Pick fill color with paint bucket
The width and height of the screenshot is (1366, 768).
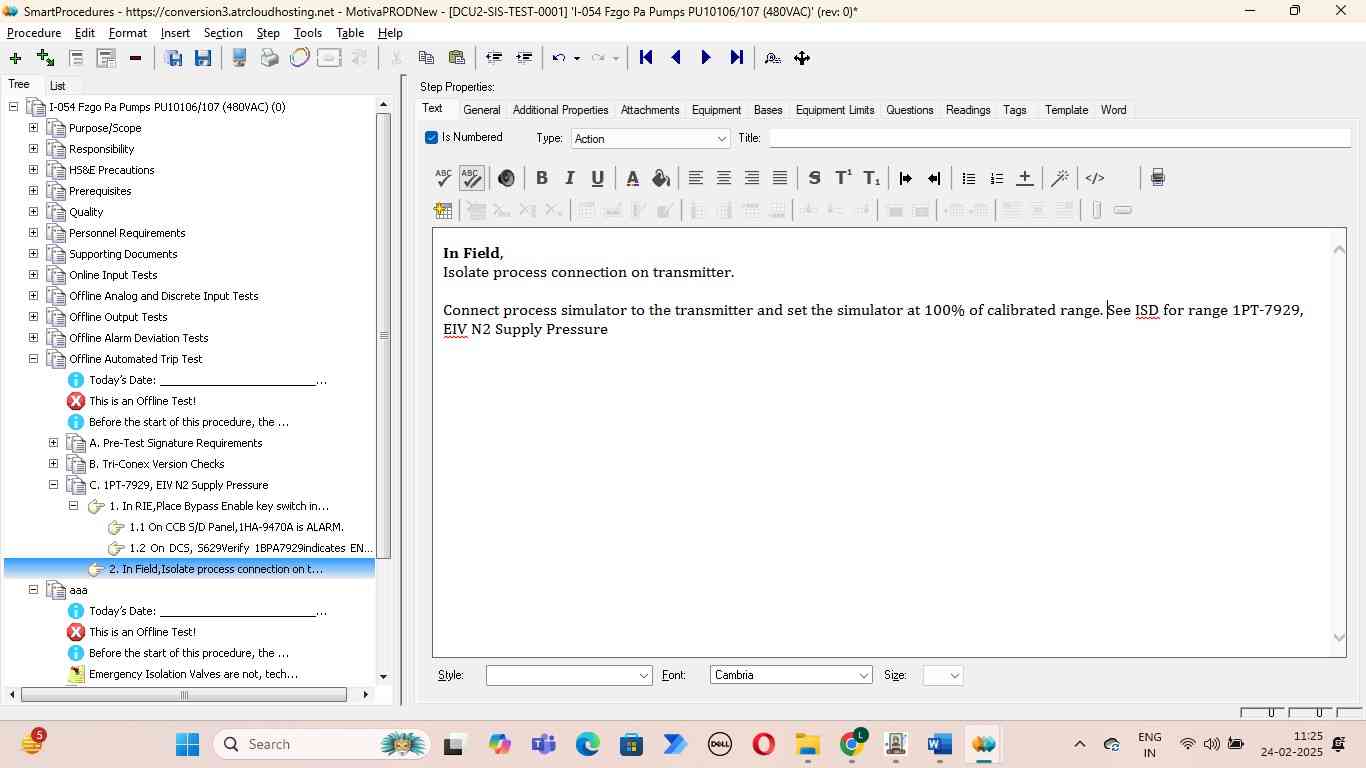pos(660,178)
